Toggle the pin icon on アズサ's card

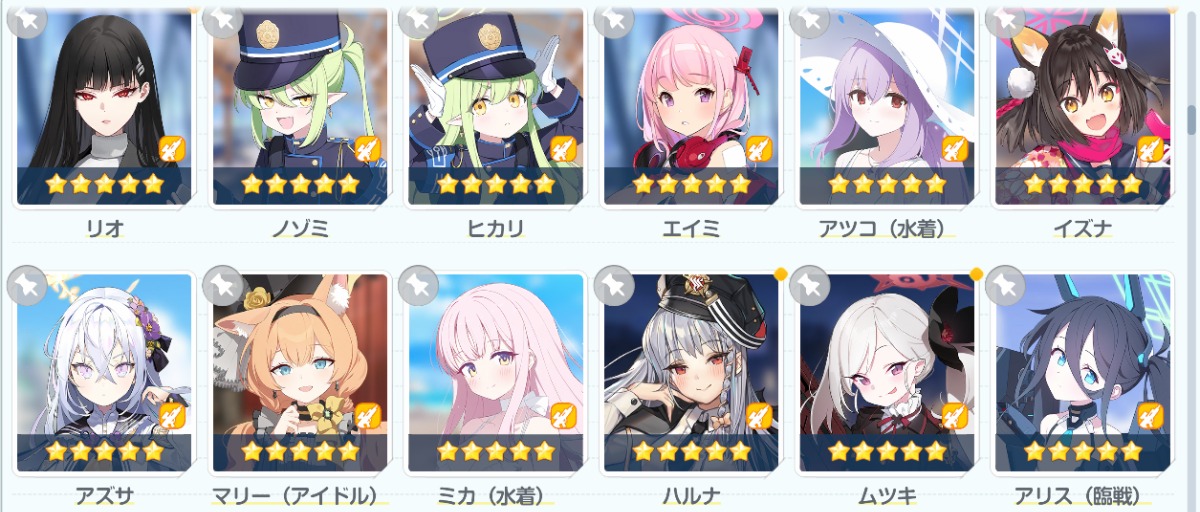click(x=28, y=287)
